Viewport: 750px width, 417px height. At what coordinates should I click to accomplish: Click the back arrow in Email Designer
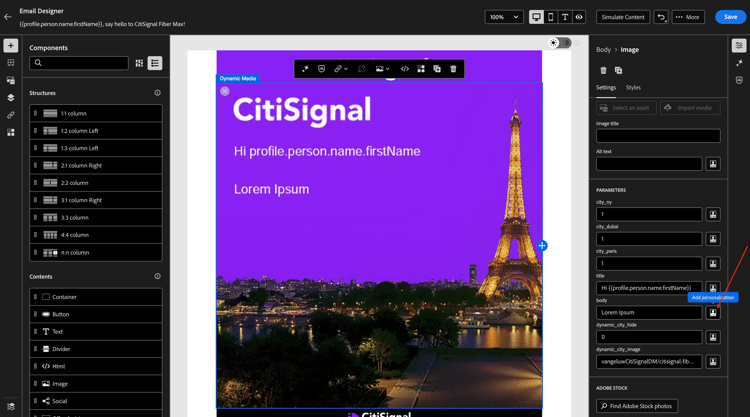pyautogui.click(x=8, y=17)
